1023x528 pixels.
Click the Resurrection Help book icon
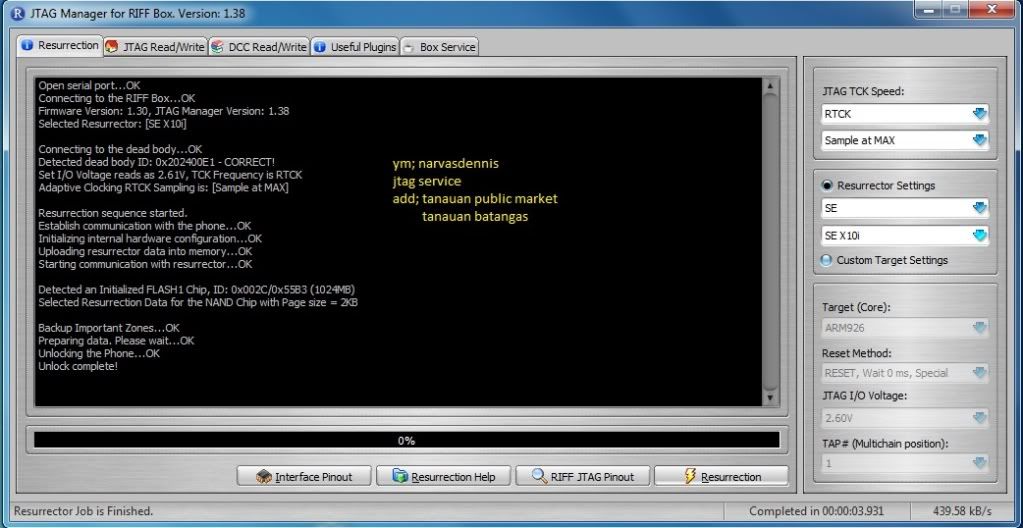tap(400, 476)
